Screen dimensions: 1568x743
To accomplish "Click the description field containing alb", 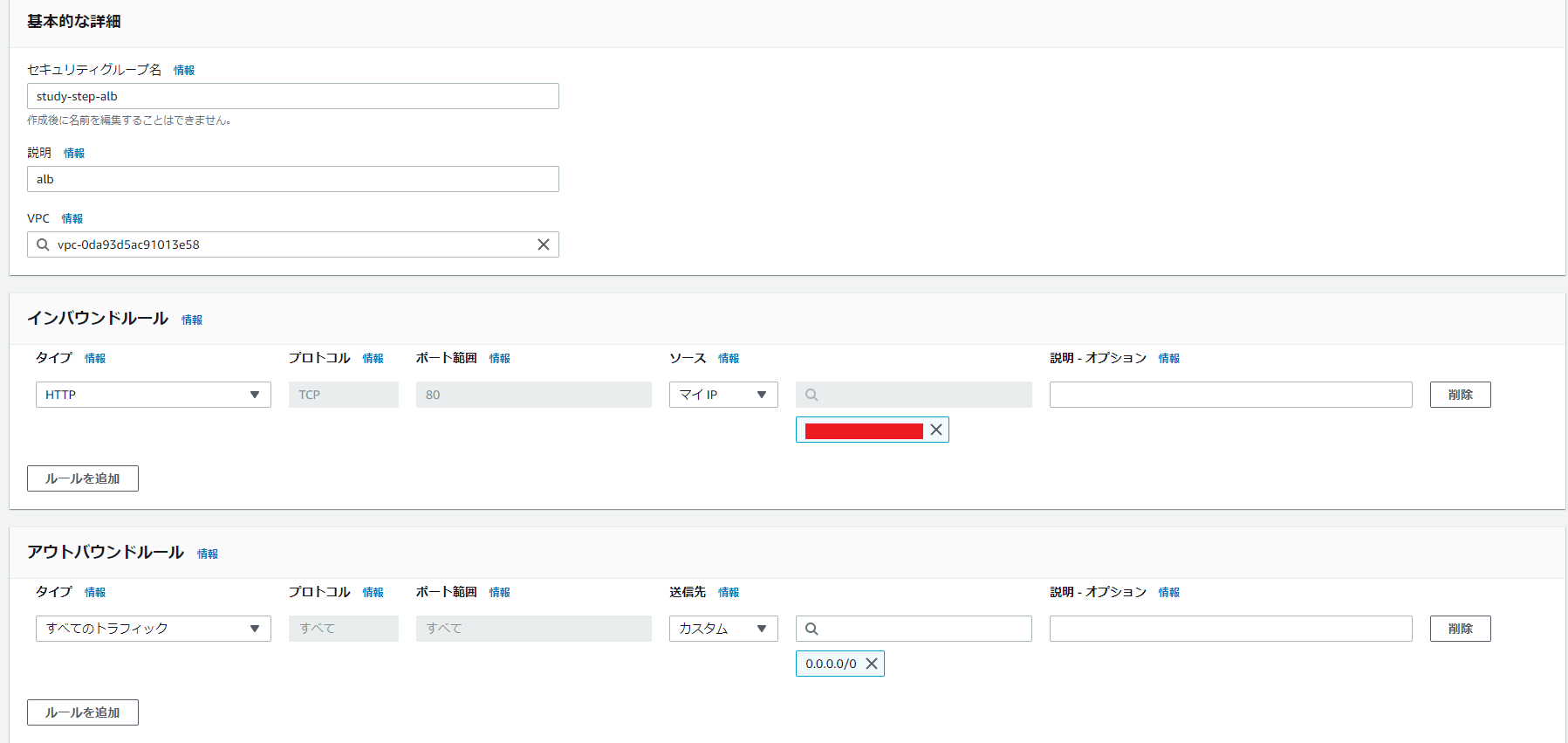I will tap(293, 179).
